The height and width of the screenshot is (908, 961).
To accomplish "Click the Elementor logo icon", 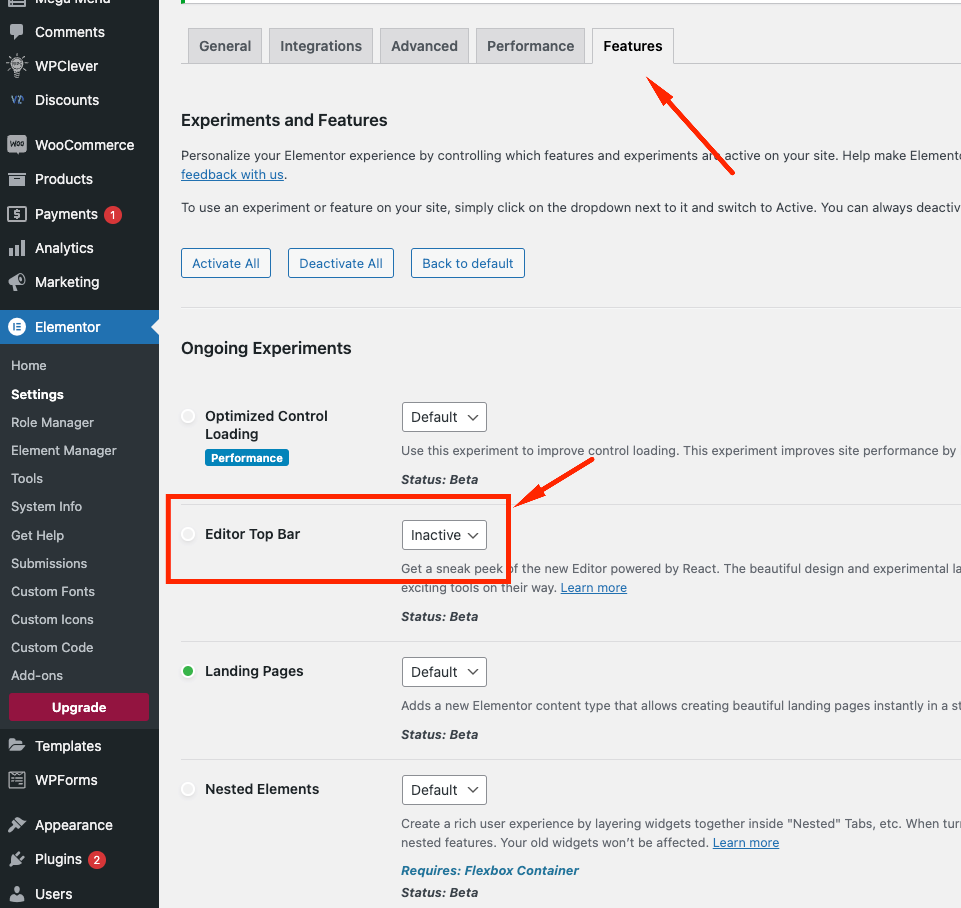I will tap(17, 327).
